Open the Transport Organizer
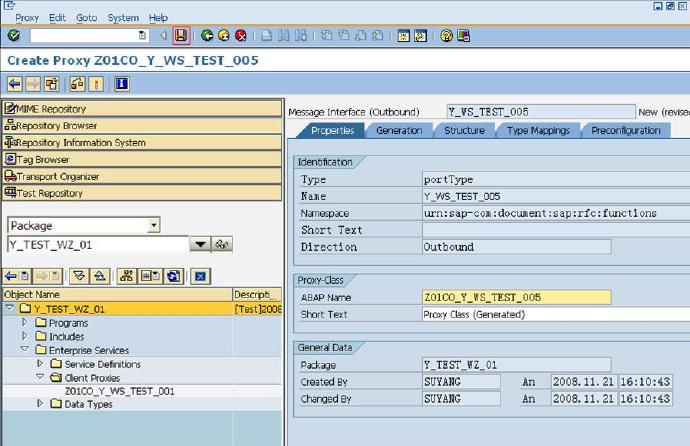This screenshot has width=690, height=446. [x=142, y=176]
